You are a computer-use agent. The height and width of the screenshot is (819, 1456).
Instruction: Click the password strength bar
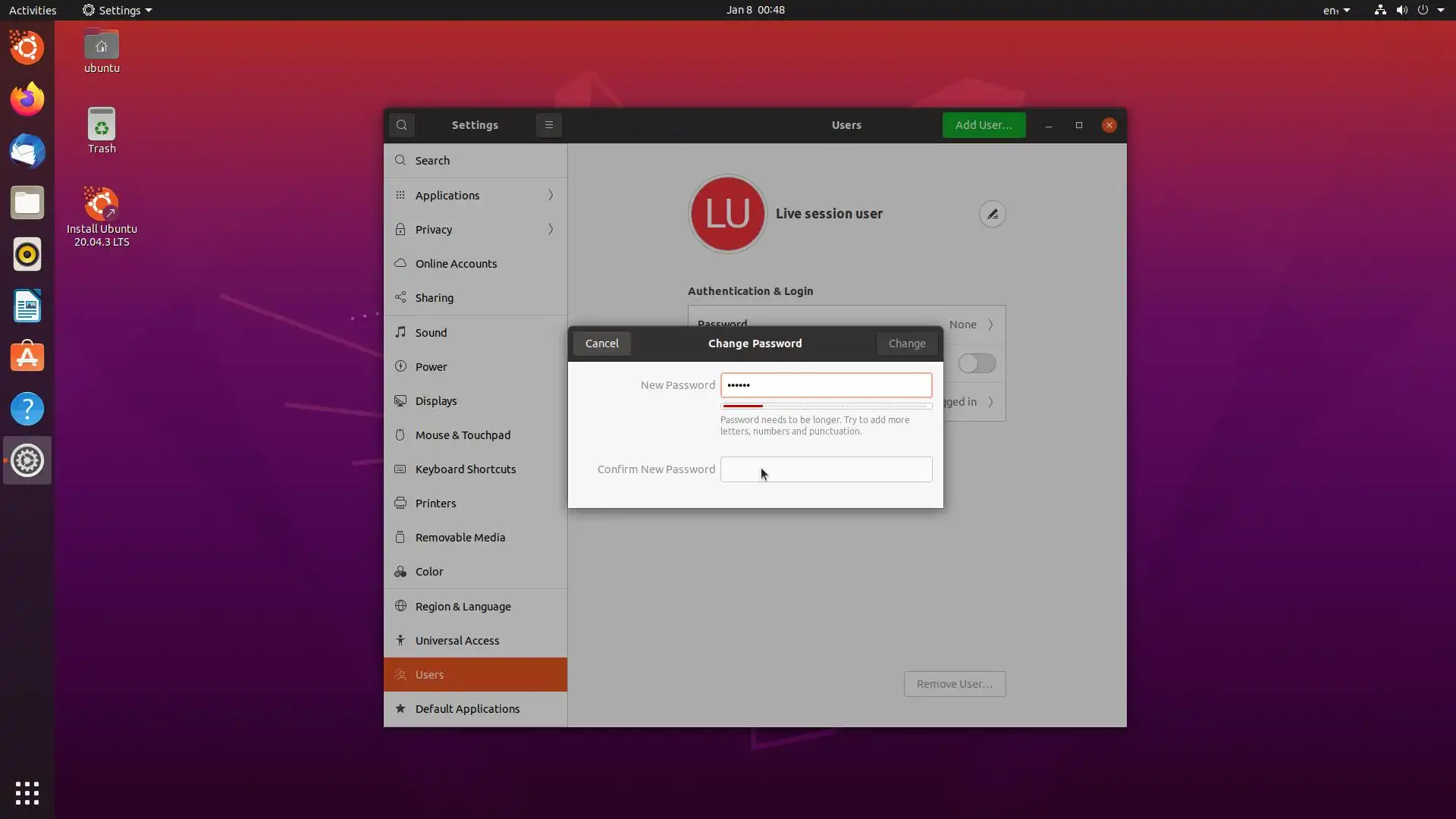pos(826,406)
